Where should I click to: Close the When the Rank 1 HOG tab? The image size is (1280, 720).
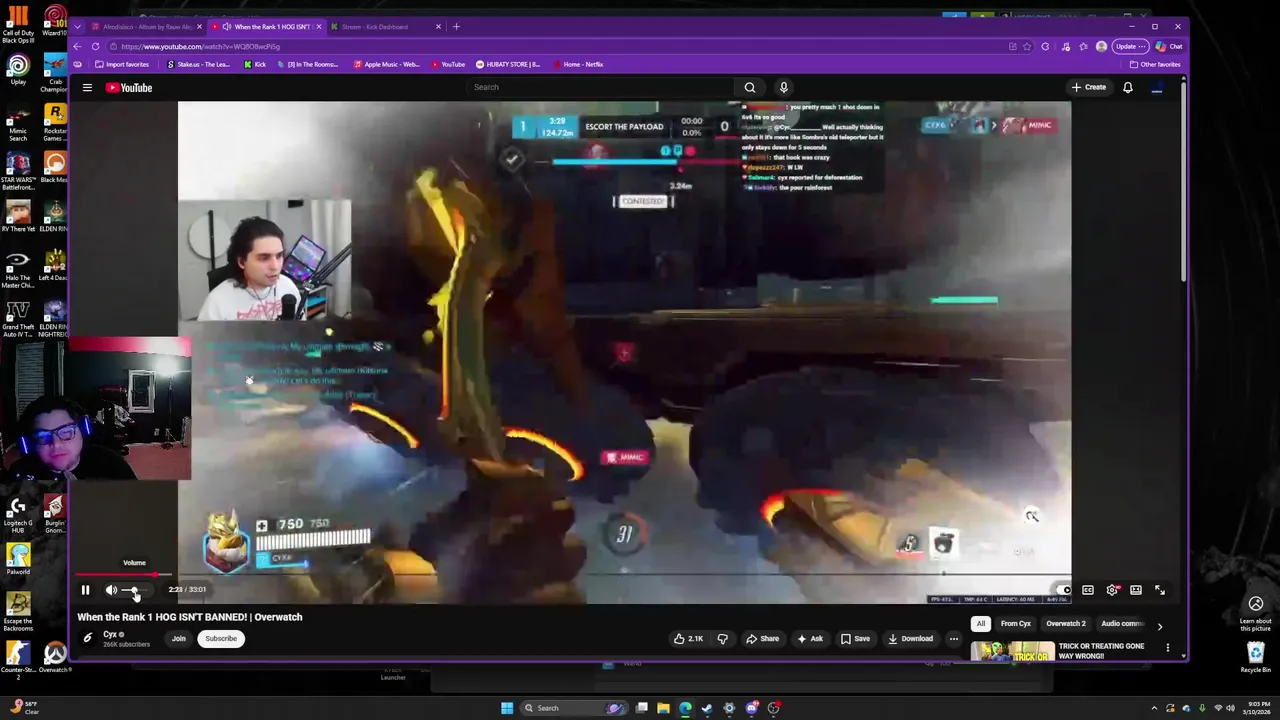[319, 27]
